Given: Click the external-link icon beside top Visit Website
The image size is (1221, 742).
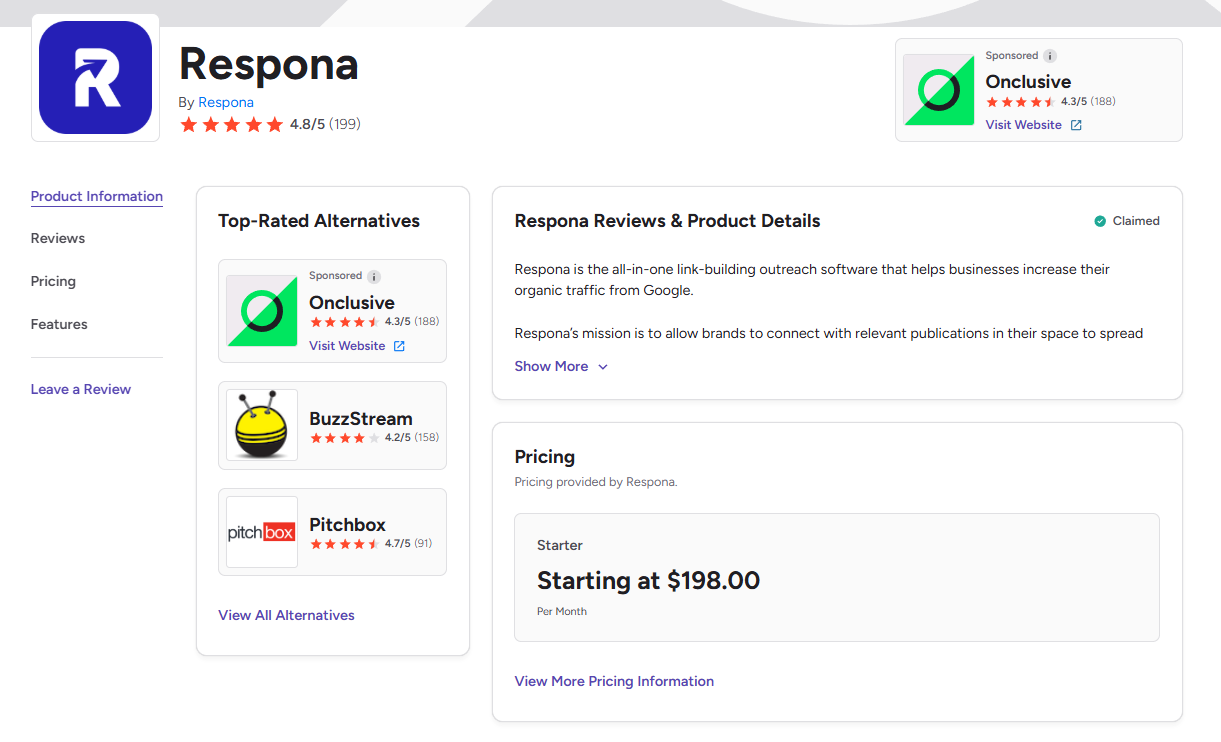Looking at the screenshot, I should coord(1075,124).
